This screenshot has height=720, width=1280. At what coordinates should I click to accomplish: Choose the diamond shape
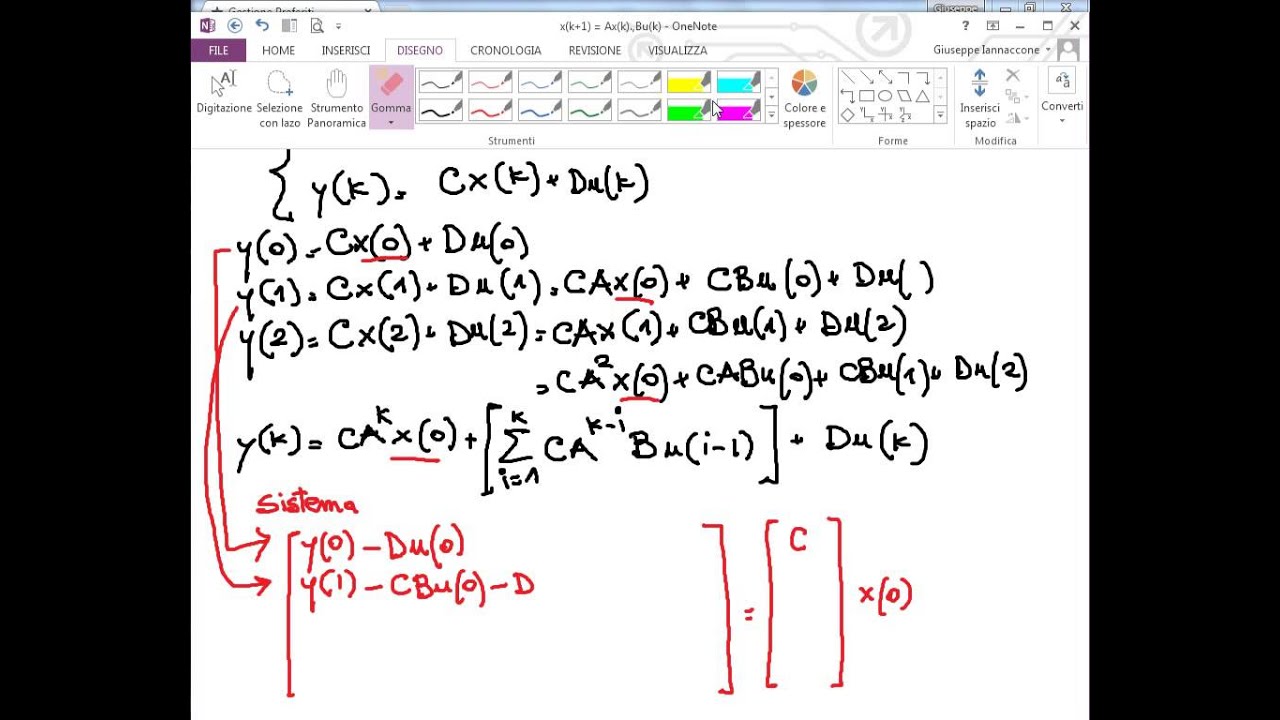click(x=848, y=115)
